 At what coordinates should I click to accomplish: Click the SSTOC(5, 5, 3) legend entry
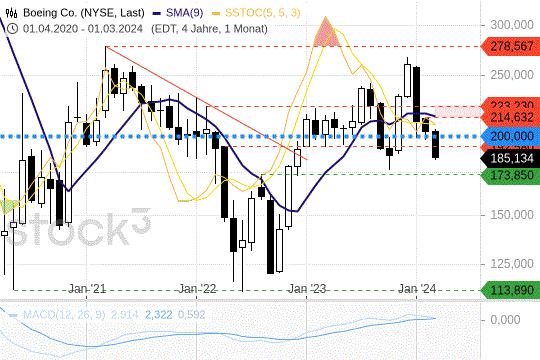(x=257, y=13)
